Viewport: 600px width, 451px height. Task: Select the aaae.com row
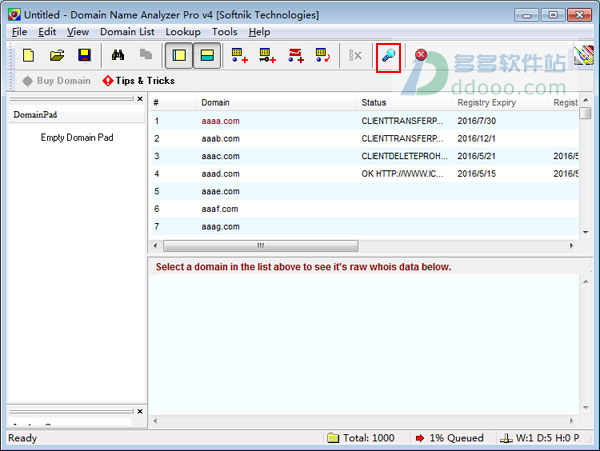tap(365, 191)
